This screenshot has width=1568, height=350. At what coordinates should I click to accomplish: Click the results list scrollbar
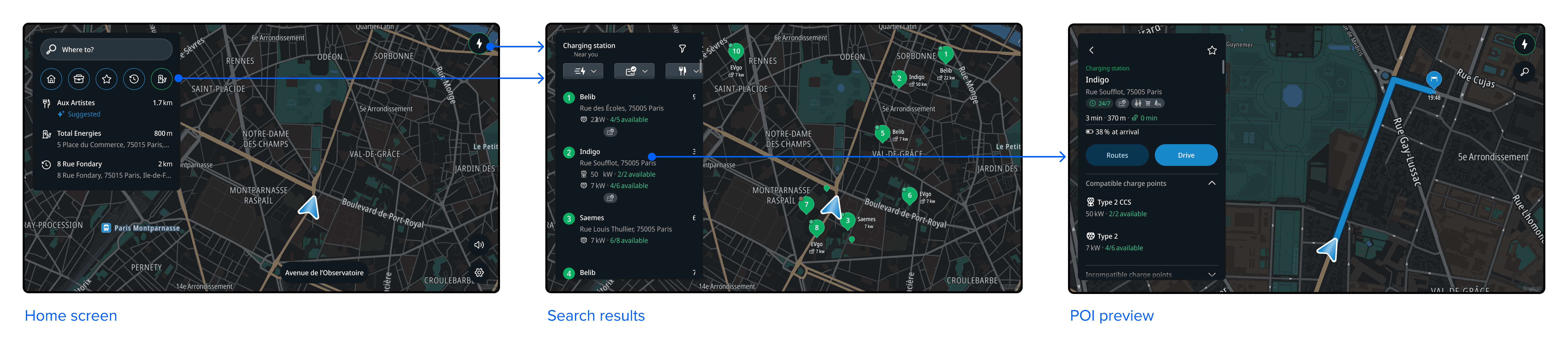[x=701, y=66]
